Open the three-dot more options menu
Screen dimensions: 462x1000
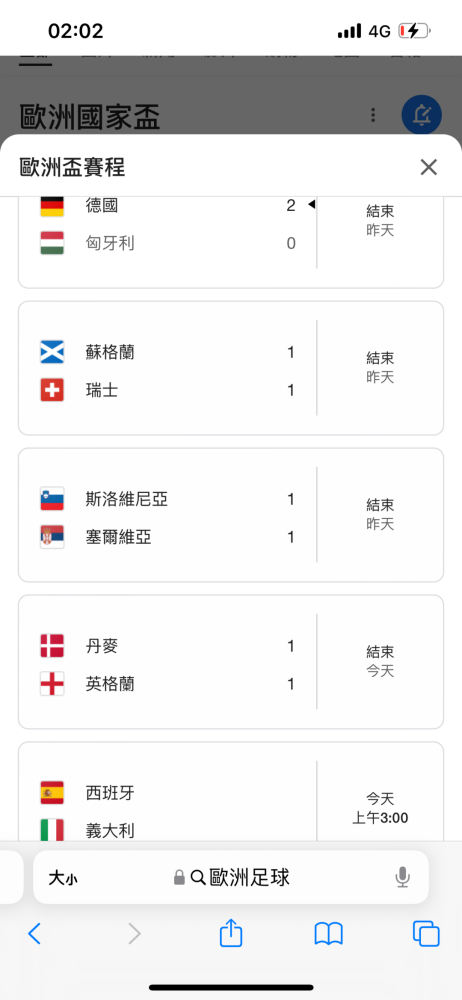pyautogui.click(x=373, y=115)
